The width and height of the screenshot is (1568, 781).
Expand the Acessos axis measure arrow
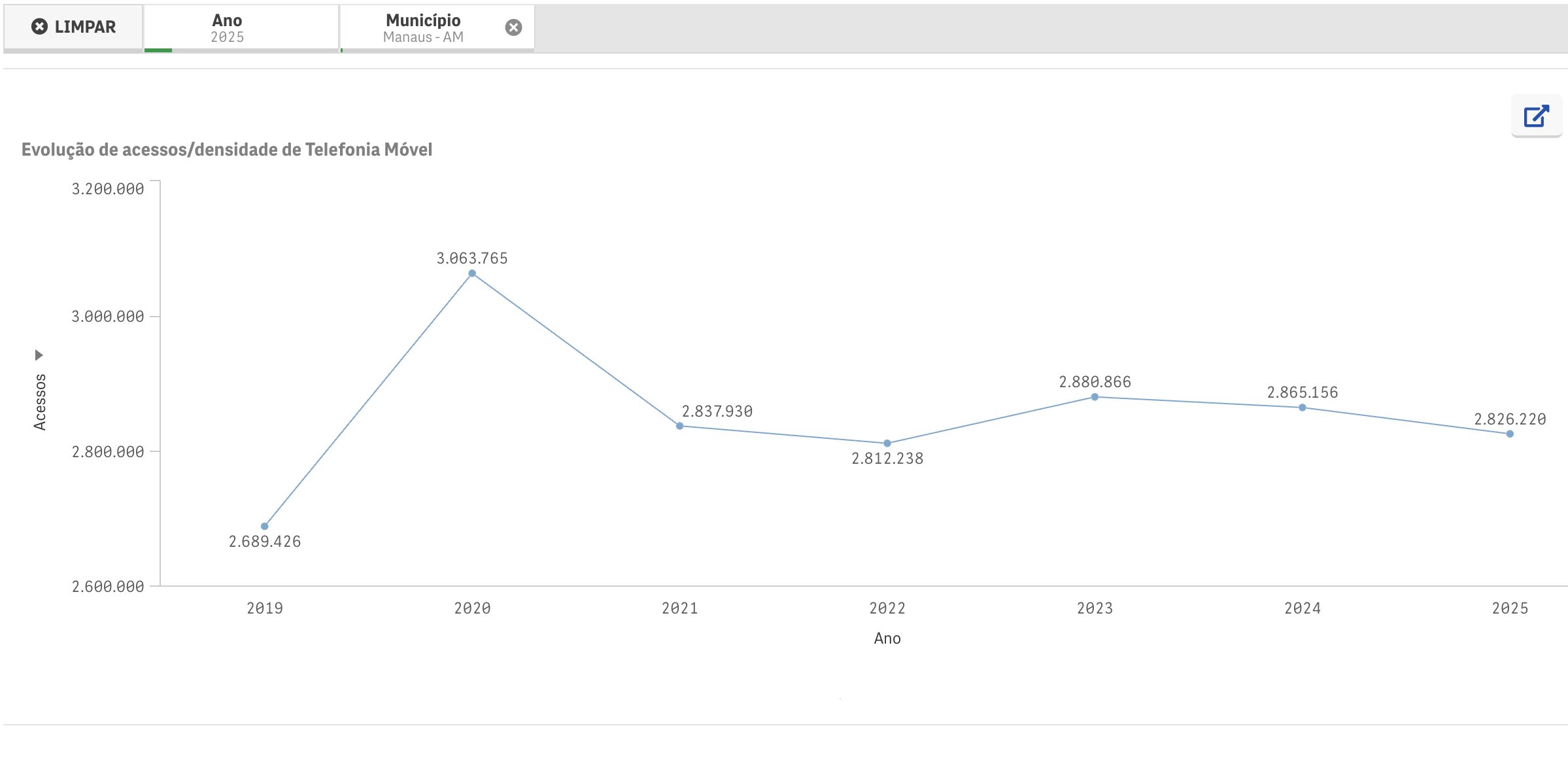pyautogui.click(x=39, y=355)
